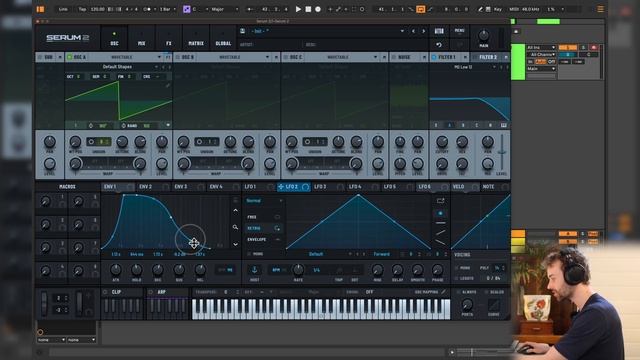Toggle FILTER 1 power button

point(434,57)
